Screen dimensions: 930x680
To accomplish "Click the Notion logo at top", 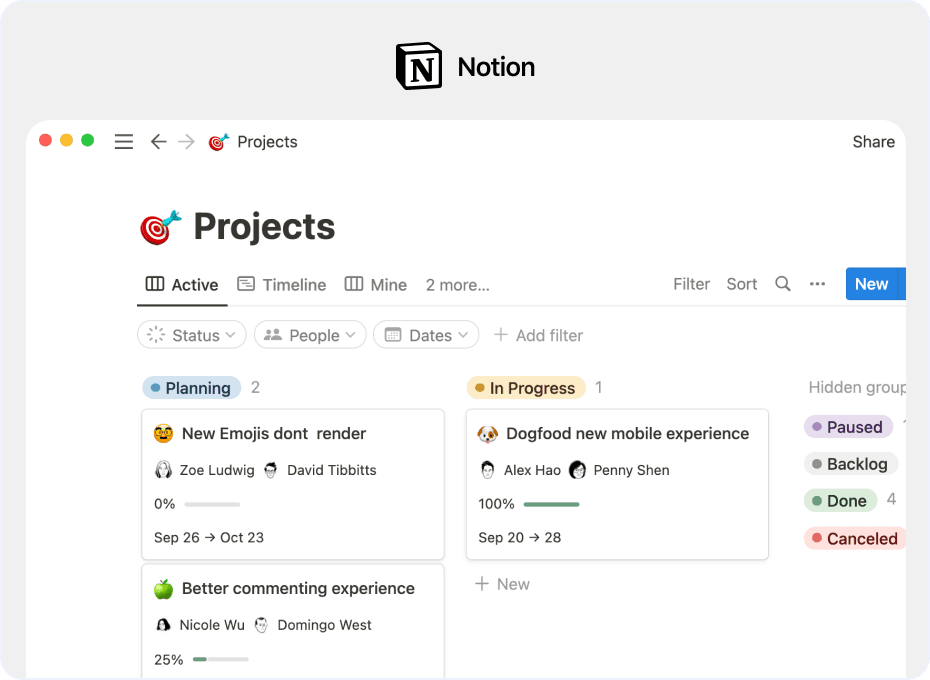I will [419, 66].
